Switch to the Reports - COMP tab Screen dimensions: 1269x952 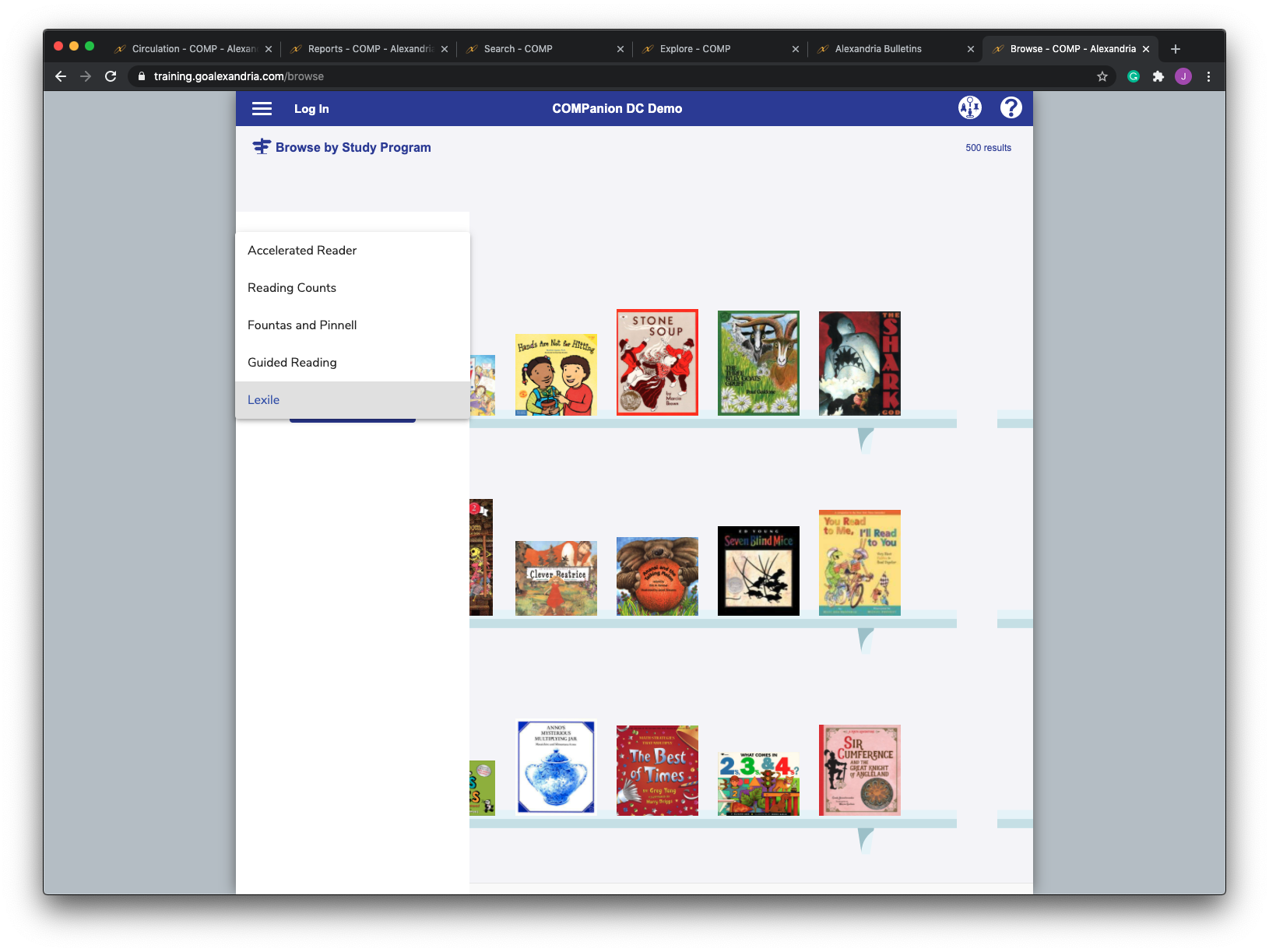point(369,48)
